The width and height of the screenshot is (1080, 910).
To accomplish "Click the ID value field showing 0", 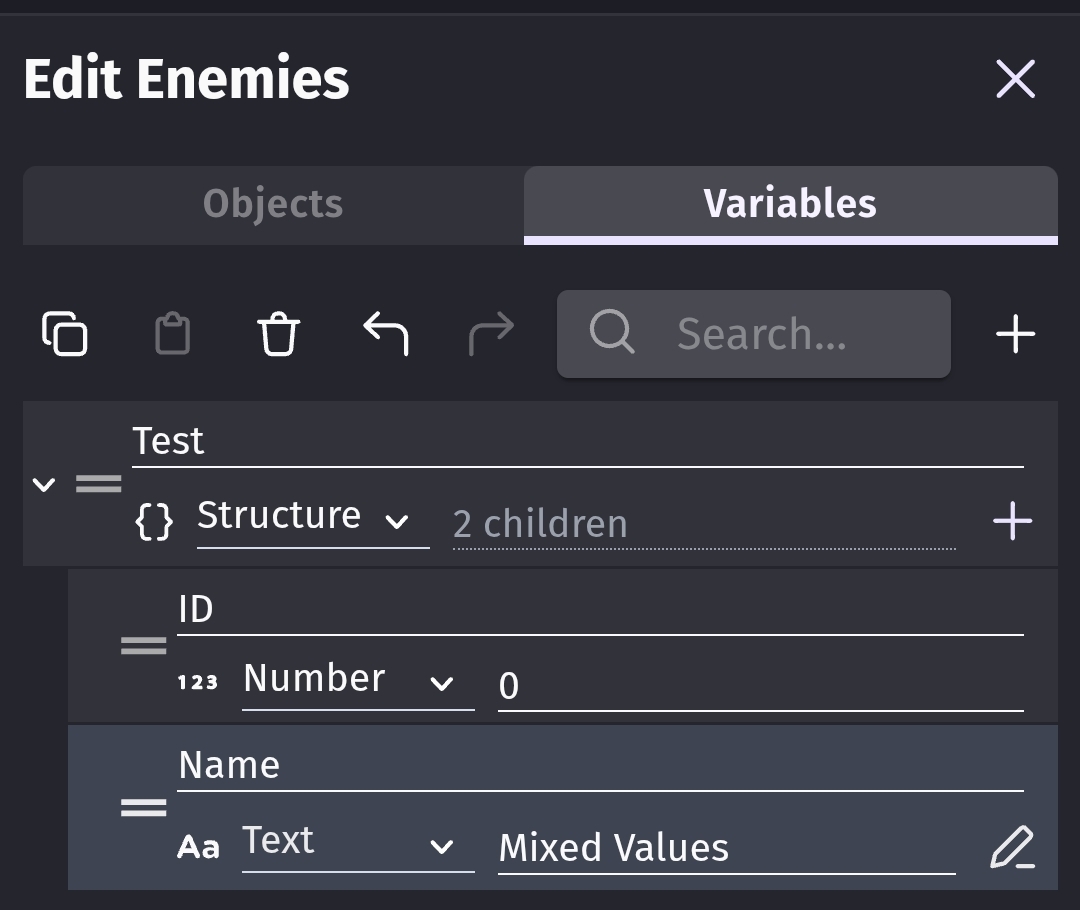I will click(x=760, y=685).
